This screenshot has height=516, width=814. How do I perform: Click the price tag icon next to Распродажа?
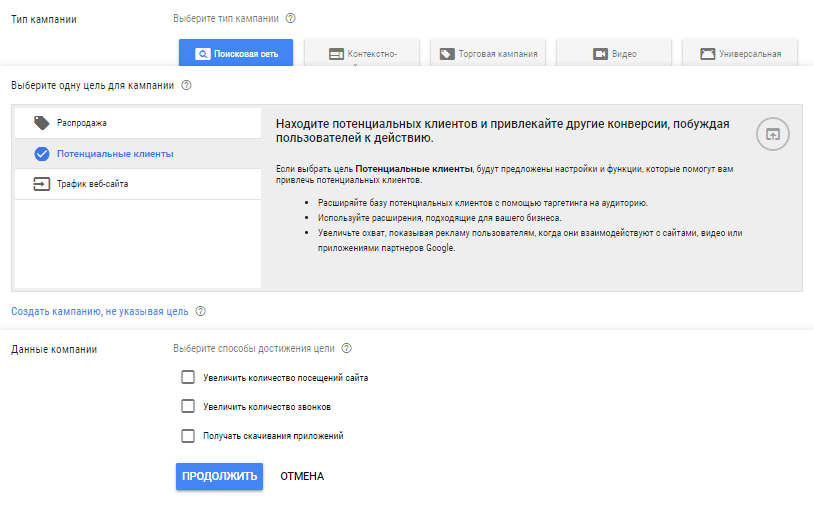click(41, 123)
